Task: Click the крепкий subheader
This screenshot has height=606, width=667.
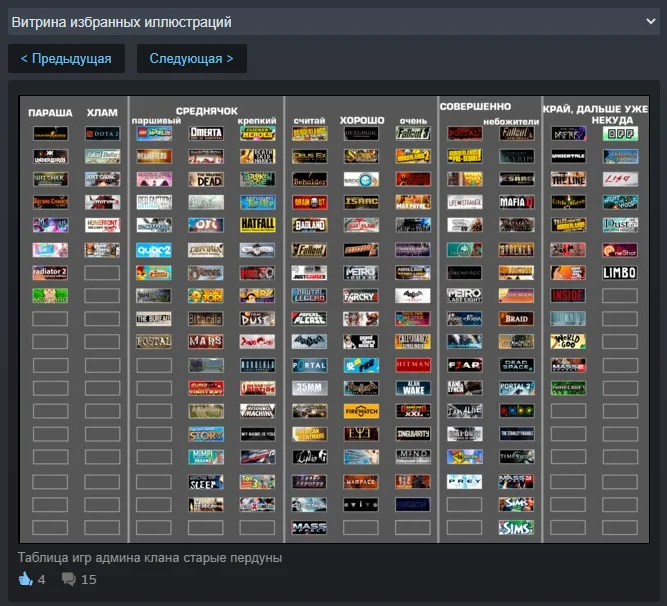Action: tap(257, 121)
